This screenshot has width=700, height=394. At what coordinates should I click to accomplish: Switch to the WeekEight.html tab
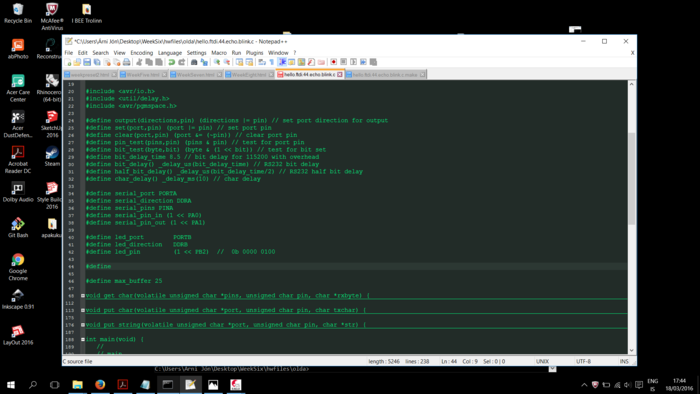(x=249, y=75)
